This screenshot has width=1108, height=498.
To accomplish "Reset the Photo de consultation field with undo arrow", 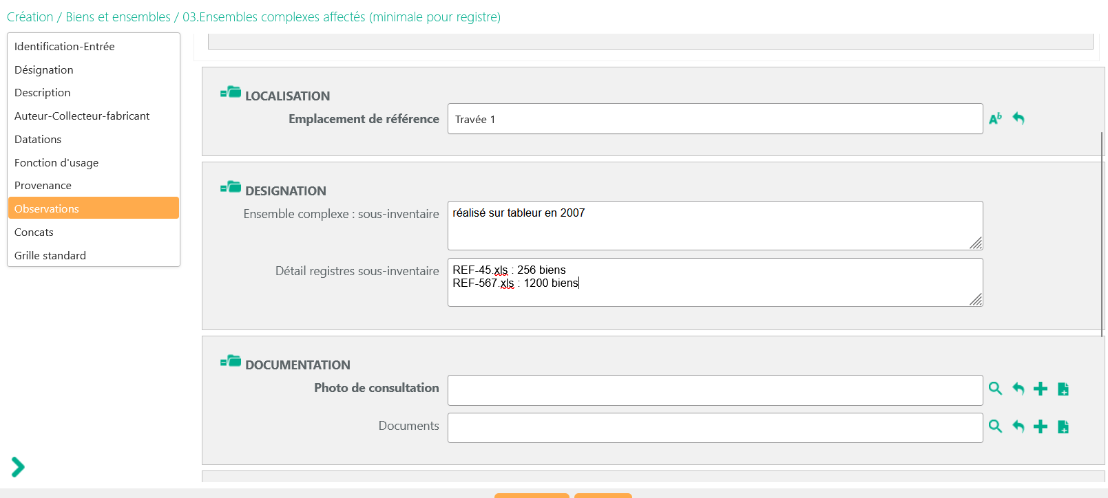I will (x=1018, y=389).
